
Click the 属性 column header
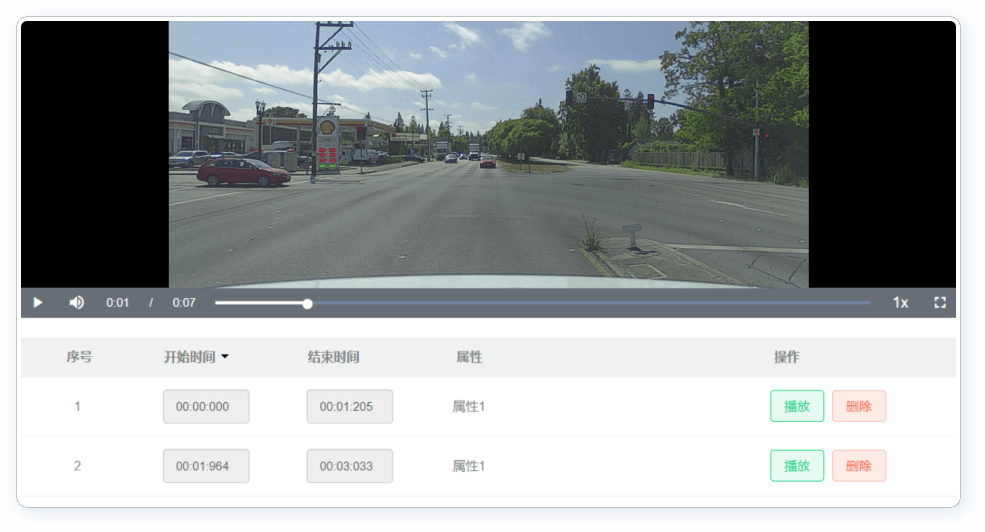pyautogui.click(x=469, y=357)
